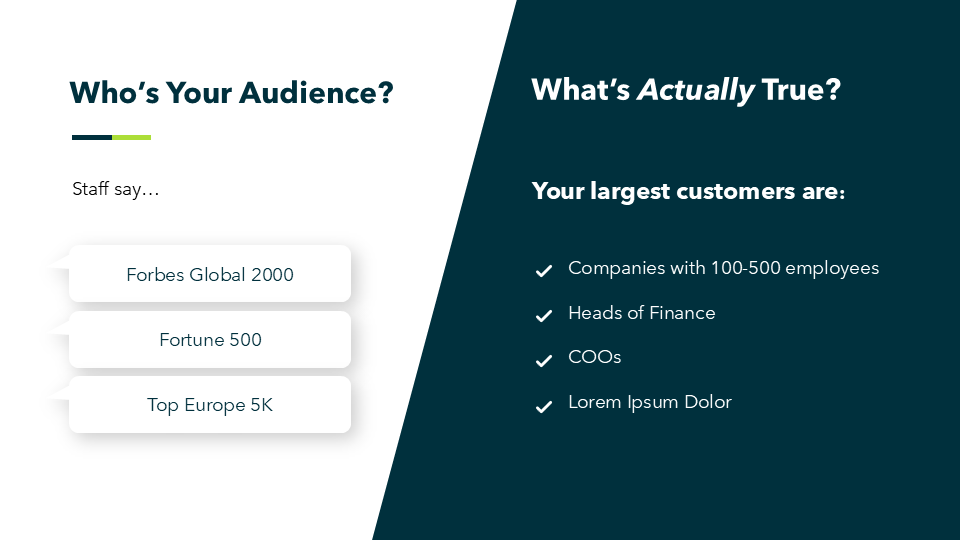
Task: Select the Forbes Global 2000 speech bubble
Action: tap(210, 274)
